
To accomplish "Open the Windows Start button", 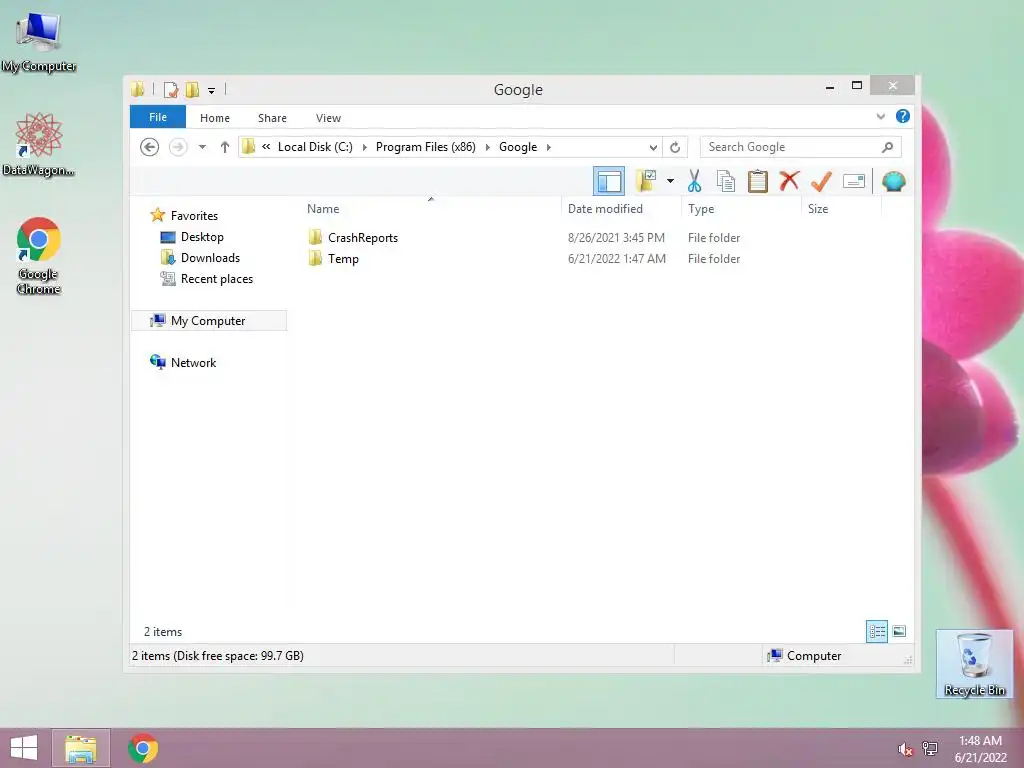I will 24,748.
